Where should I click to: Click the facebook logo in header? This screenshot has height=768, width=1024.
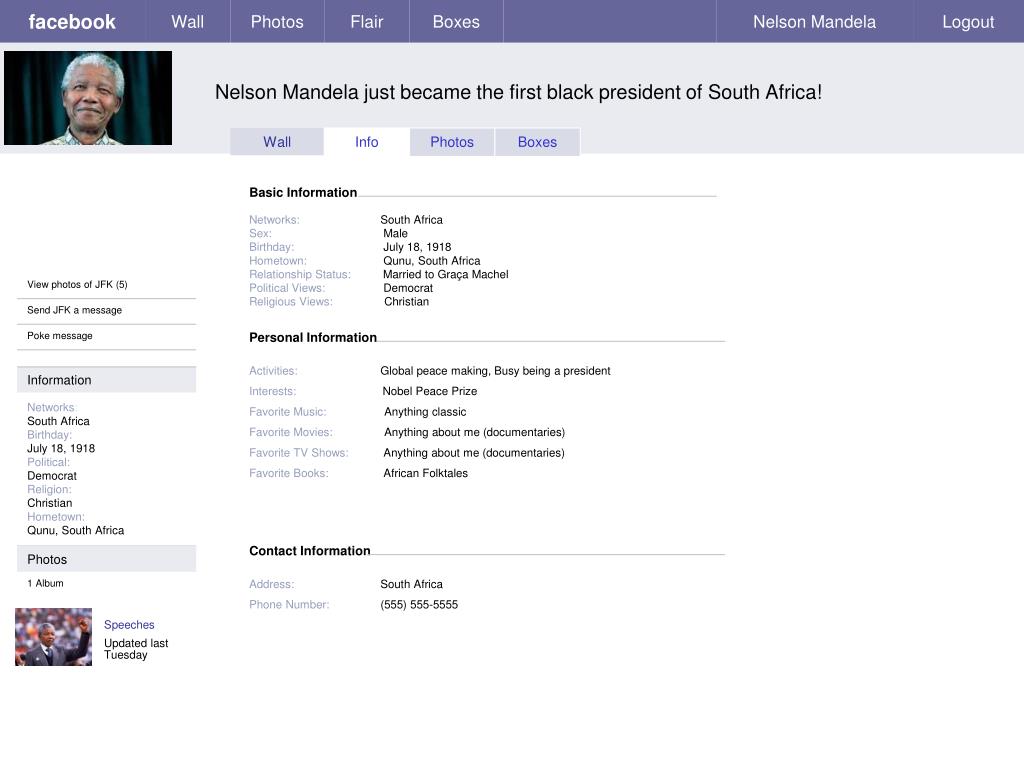point(72,22)
